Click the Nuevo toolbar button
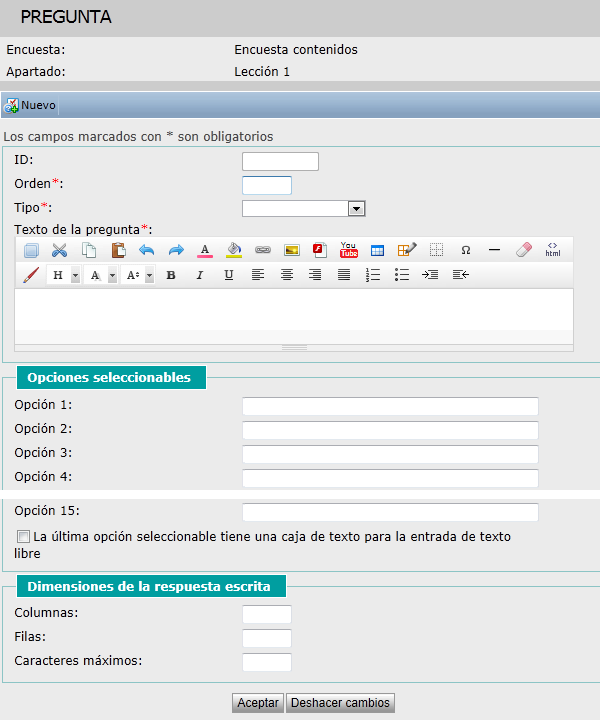600x720 pixels. pyautogui.click(x=30, y=105)
